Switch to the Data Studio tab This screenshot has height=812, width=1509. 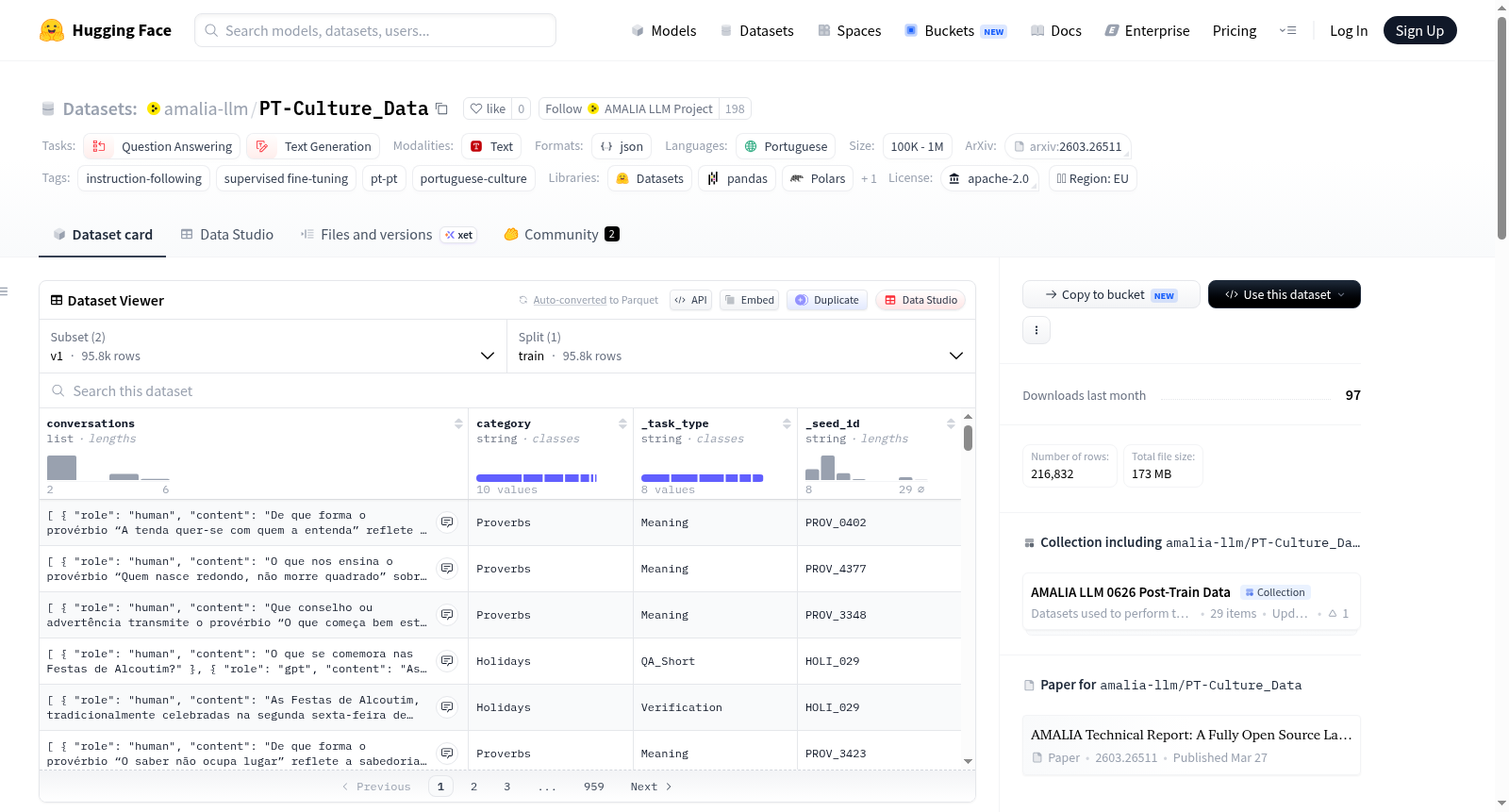point(227,235)
